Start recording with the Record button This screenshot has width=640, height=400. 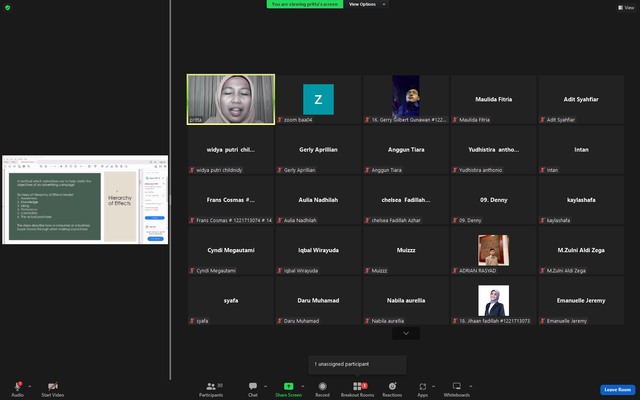322,389
